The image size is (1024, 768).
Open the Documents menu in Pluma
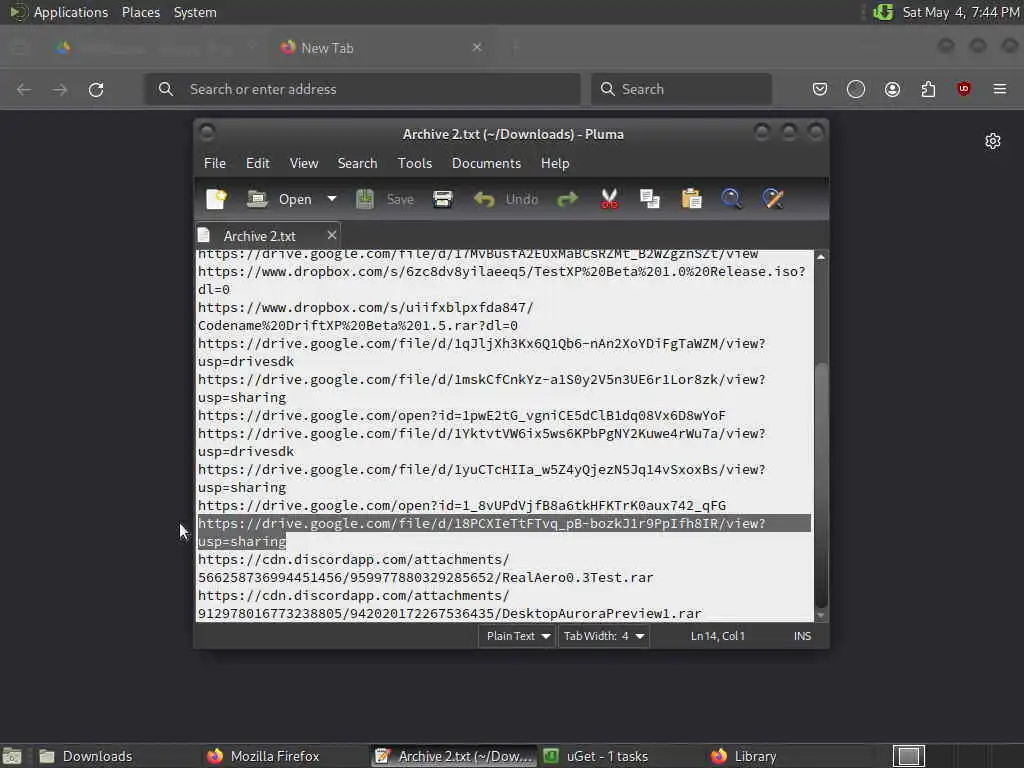pos(487,163)
